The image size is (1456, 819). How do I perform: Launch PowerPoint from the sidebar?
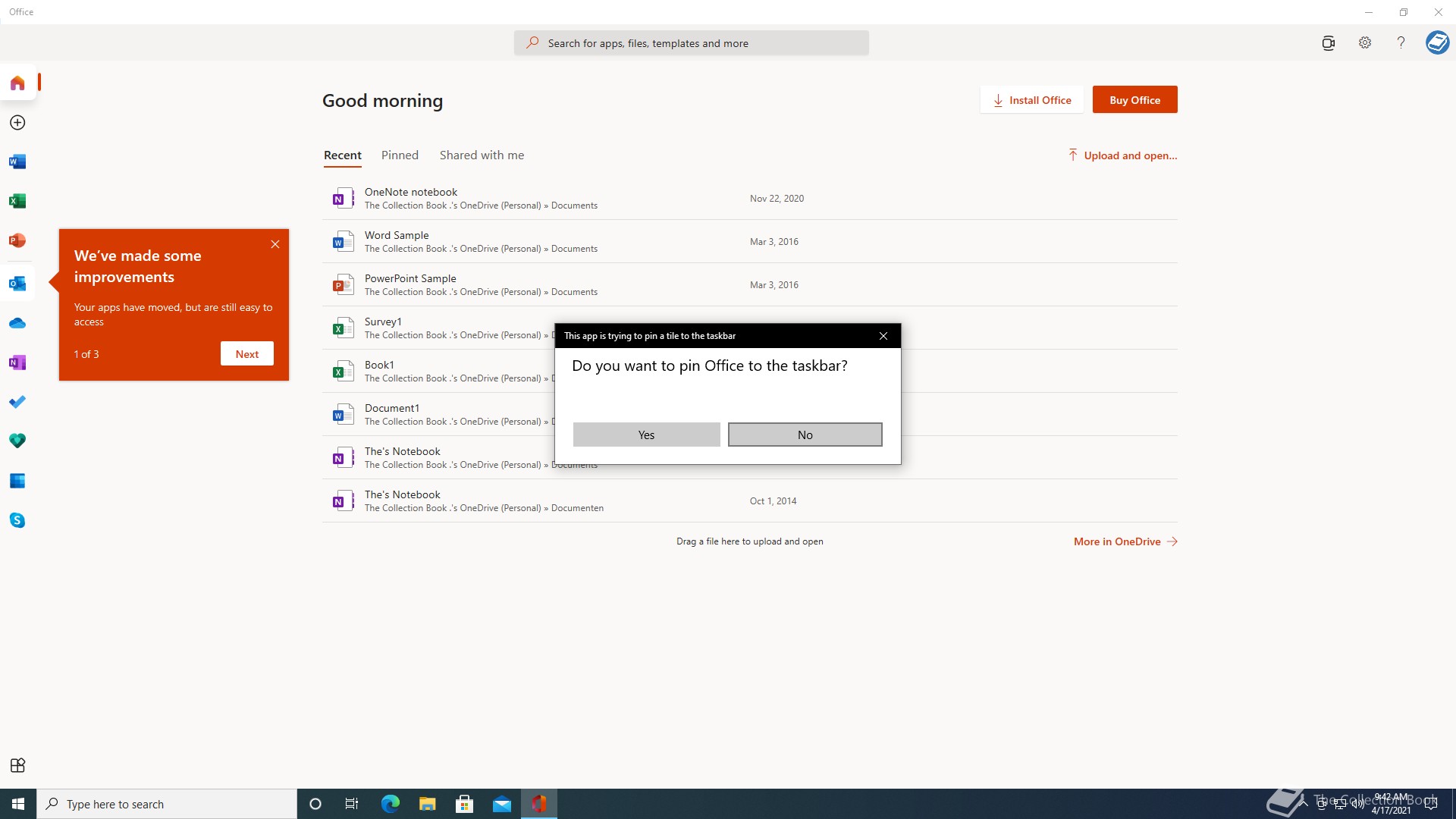(17, 240)
